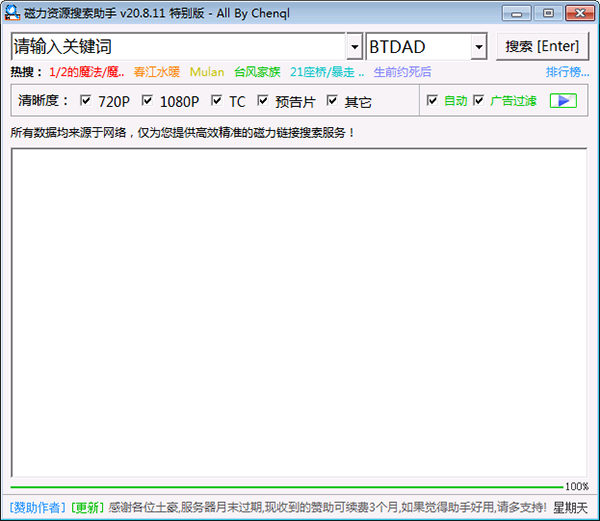Screen dimensions: 600x521
Task: Close the 磁力资源搜索助手 window
Action: point(580,13)
